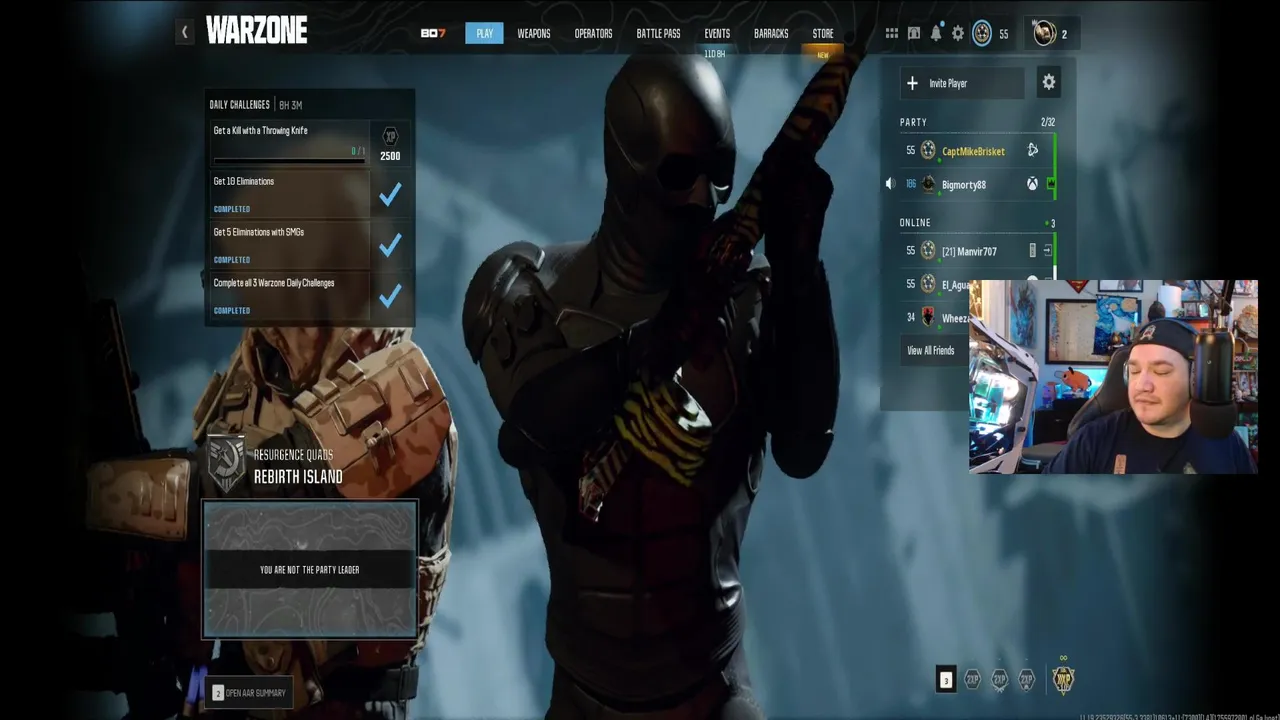Image resolution: width=1280 pixels, height=720 pixels.
Task: Select Complete all 3 Warzone Daily Challenges
Action: point(289,296)
